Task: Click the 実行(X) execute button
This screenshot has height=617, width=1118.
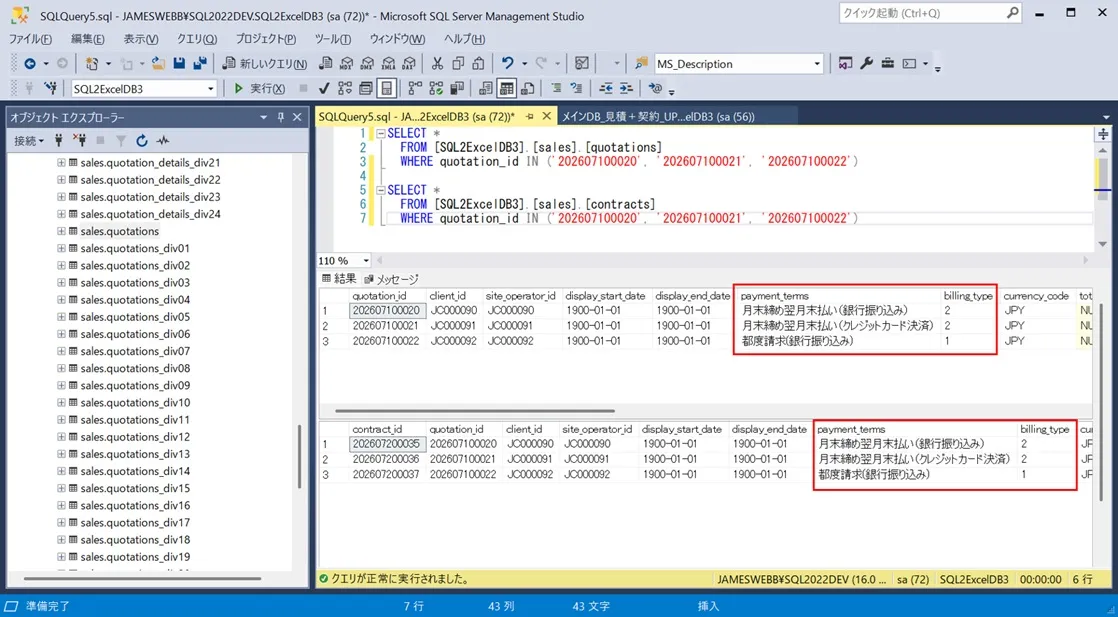Action: pos(260,88)
